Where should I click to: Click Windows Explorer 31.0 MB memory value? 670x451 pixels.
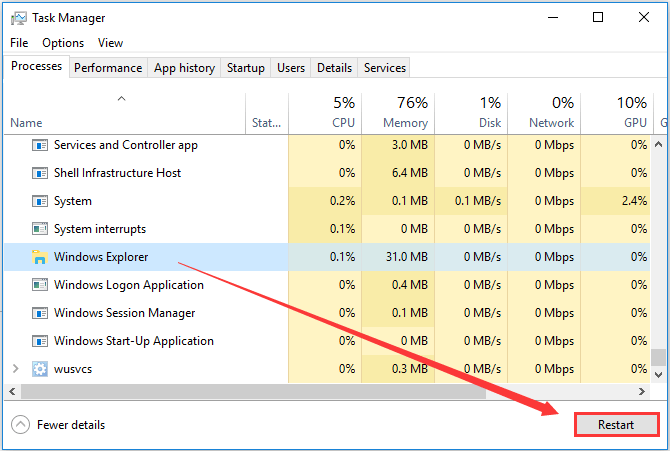tap(407, 257)
